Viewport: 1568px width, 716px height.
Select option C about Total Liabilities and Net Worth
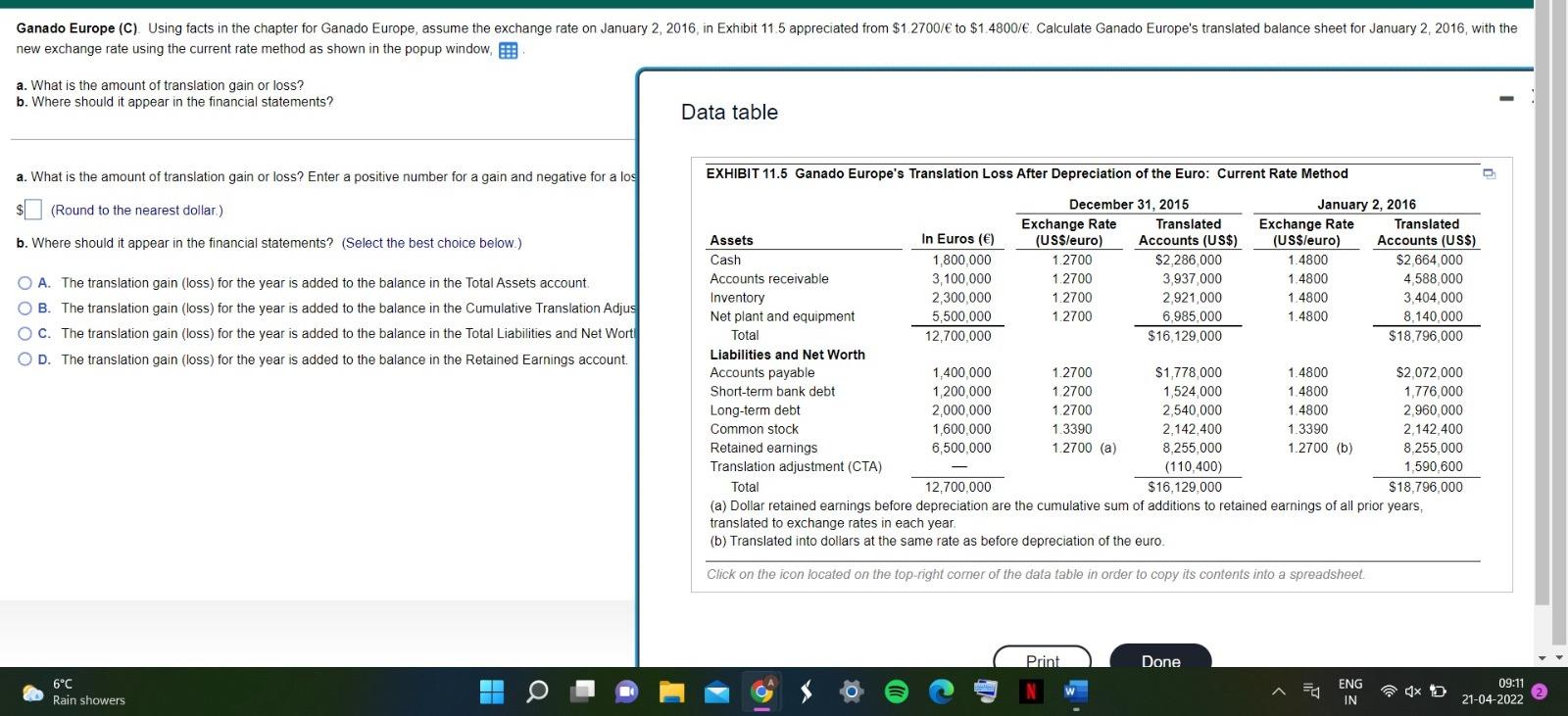point(24,334)
